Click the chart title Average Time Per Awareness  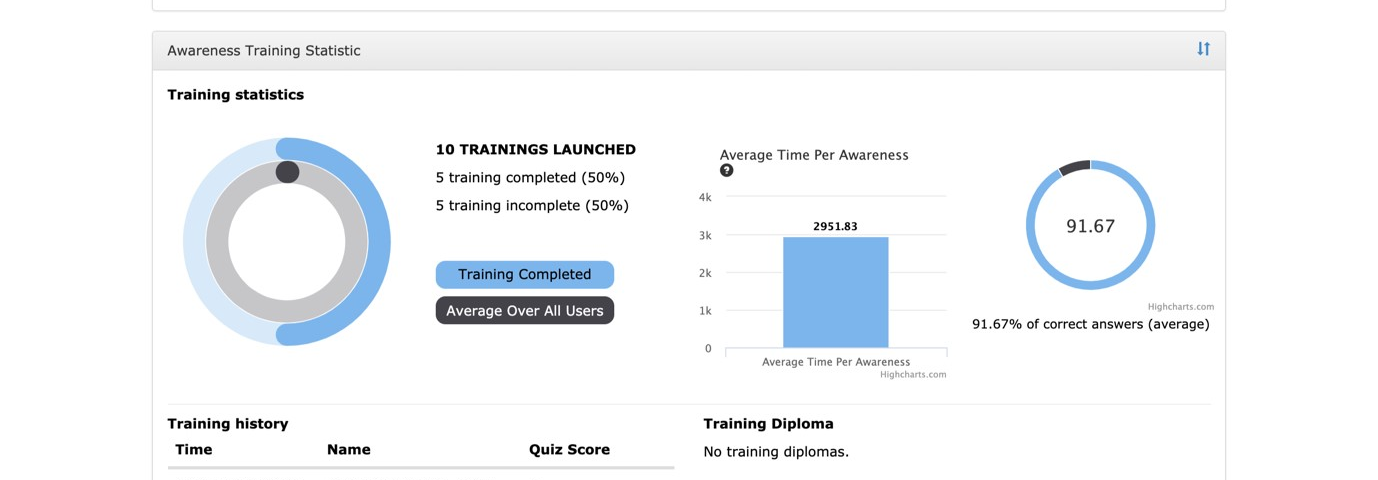814,155
